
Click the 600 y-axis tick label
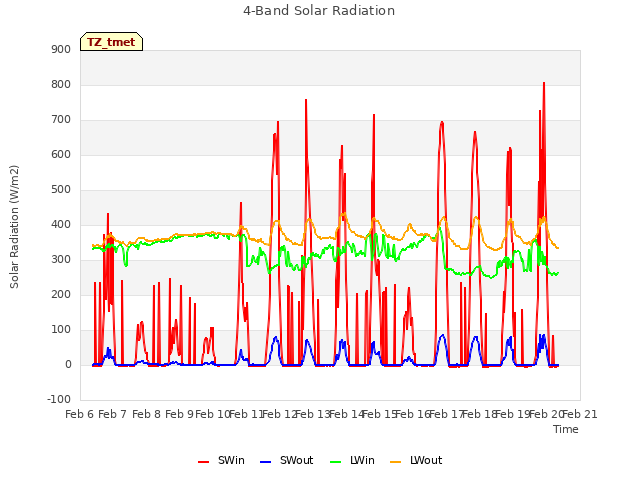pyautogui.click(x=61, y=155)
